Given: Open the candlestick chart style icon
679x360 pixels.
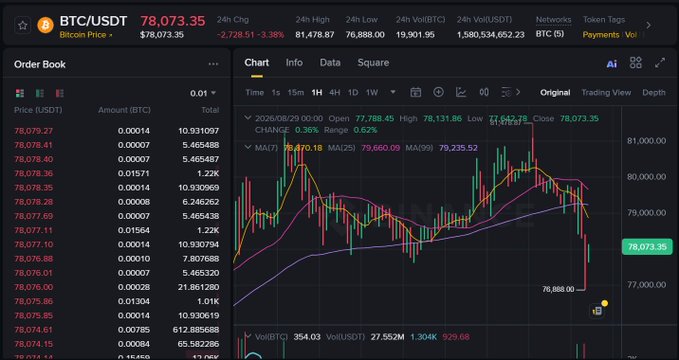Looking at the screenshot, I should [x=484, y=92].
